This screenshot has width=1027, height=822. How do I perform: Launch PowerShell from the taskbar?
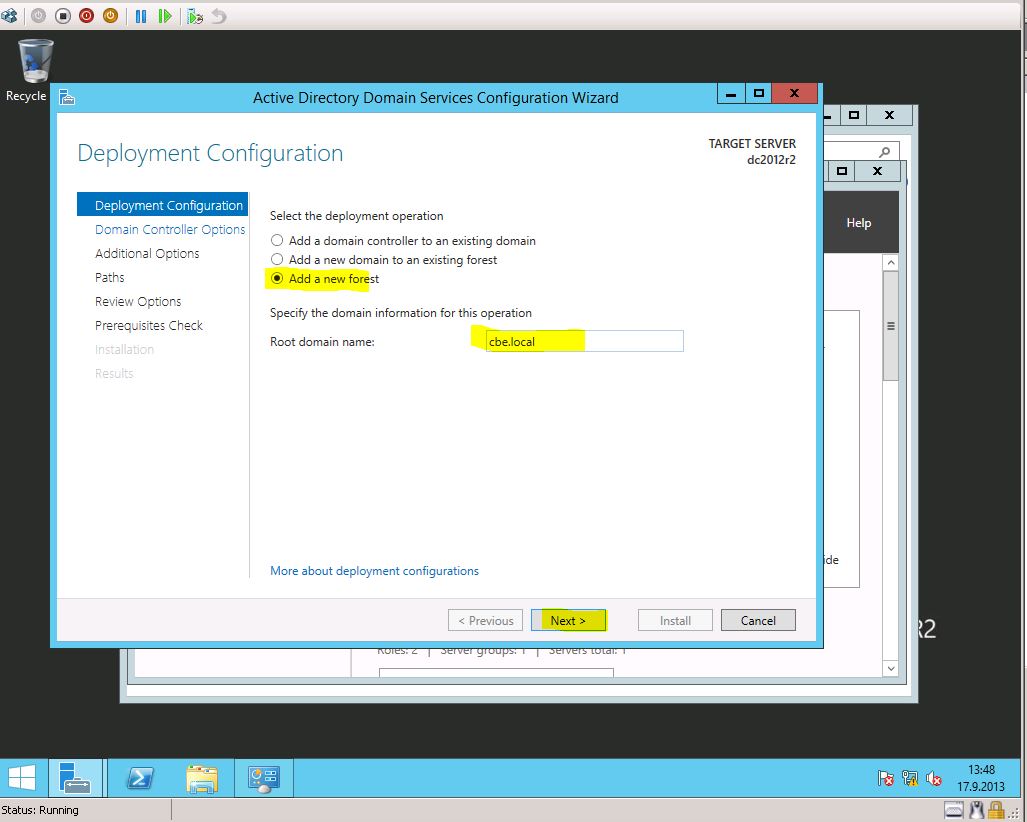coord(140,777)
